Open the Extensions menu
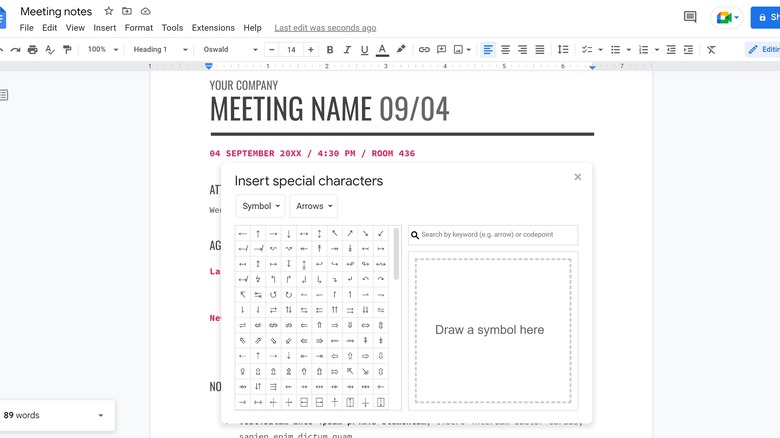780x438 pixels. (213, 28)
